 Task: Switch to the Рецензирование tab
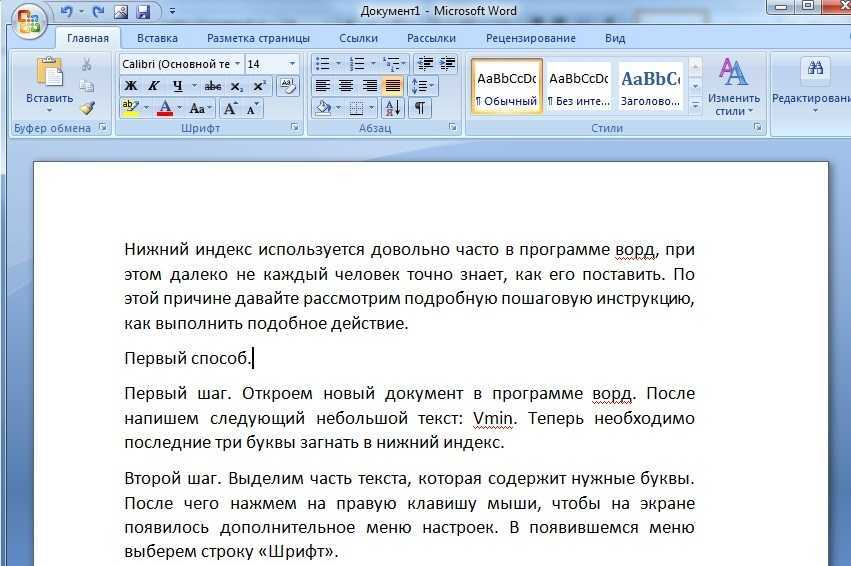531,39
